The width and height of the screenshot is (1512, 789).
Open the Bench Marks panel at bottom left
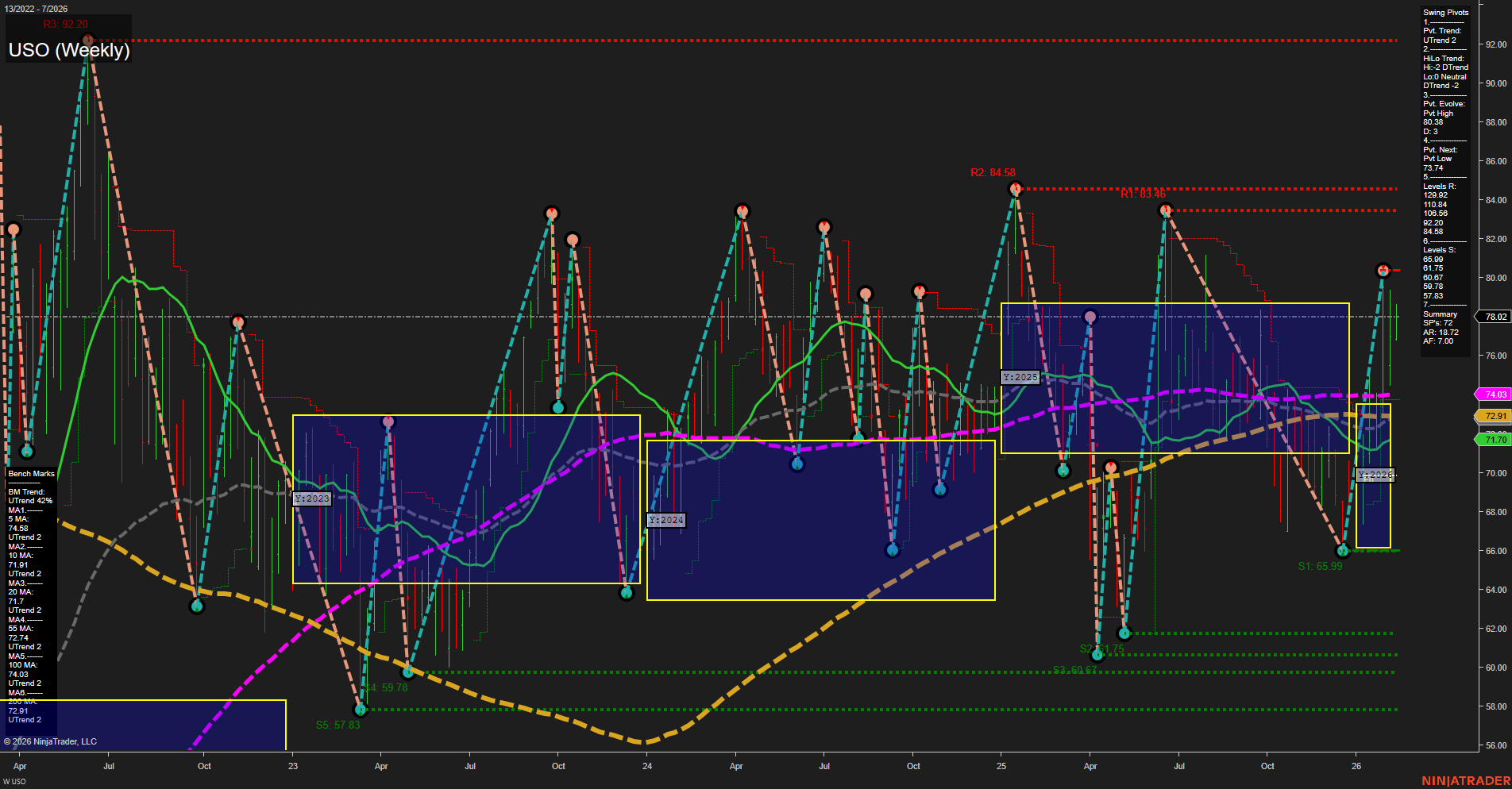click(30, 472)
